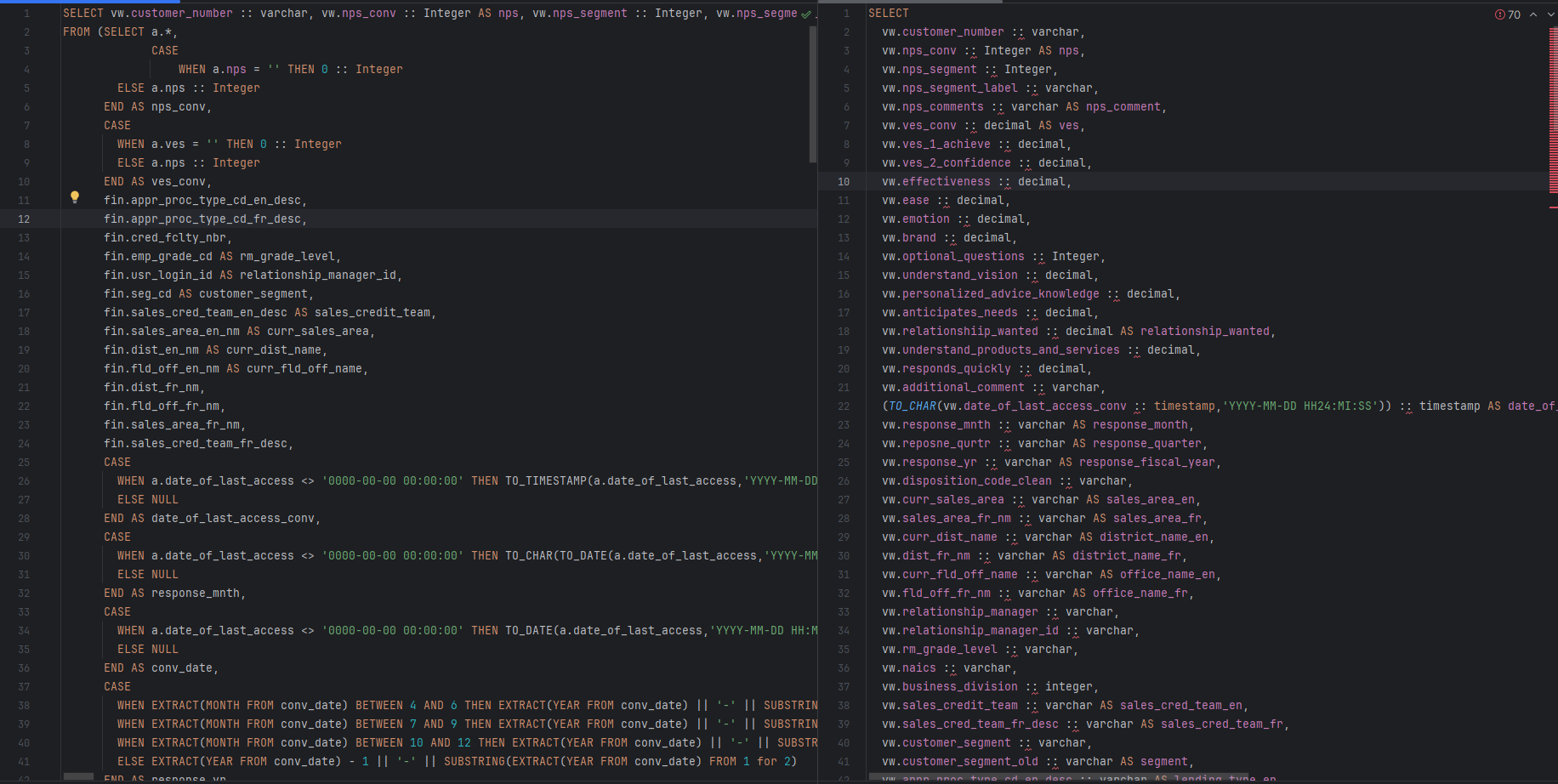Click vw.customer_segment_old in right editor

pyautogui.click(x=960, y=762)
